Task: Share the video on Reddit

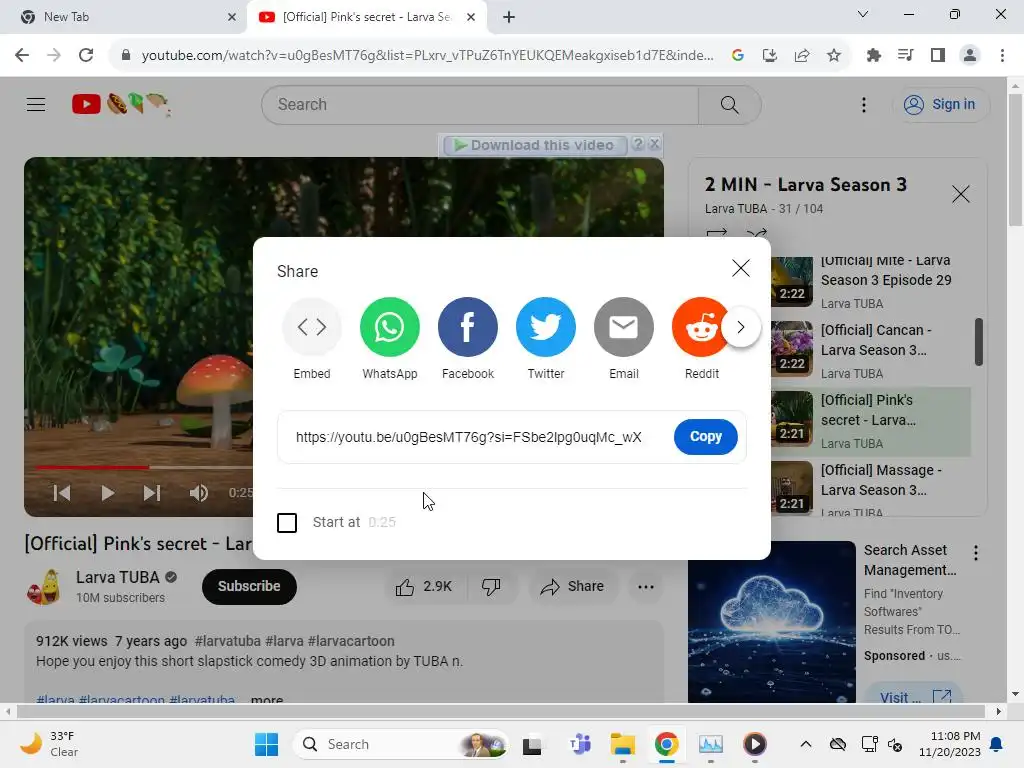Action: [699, 327]
